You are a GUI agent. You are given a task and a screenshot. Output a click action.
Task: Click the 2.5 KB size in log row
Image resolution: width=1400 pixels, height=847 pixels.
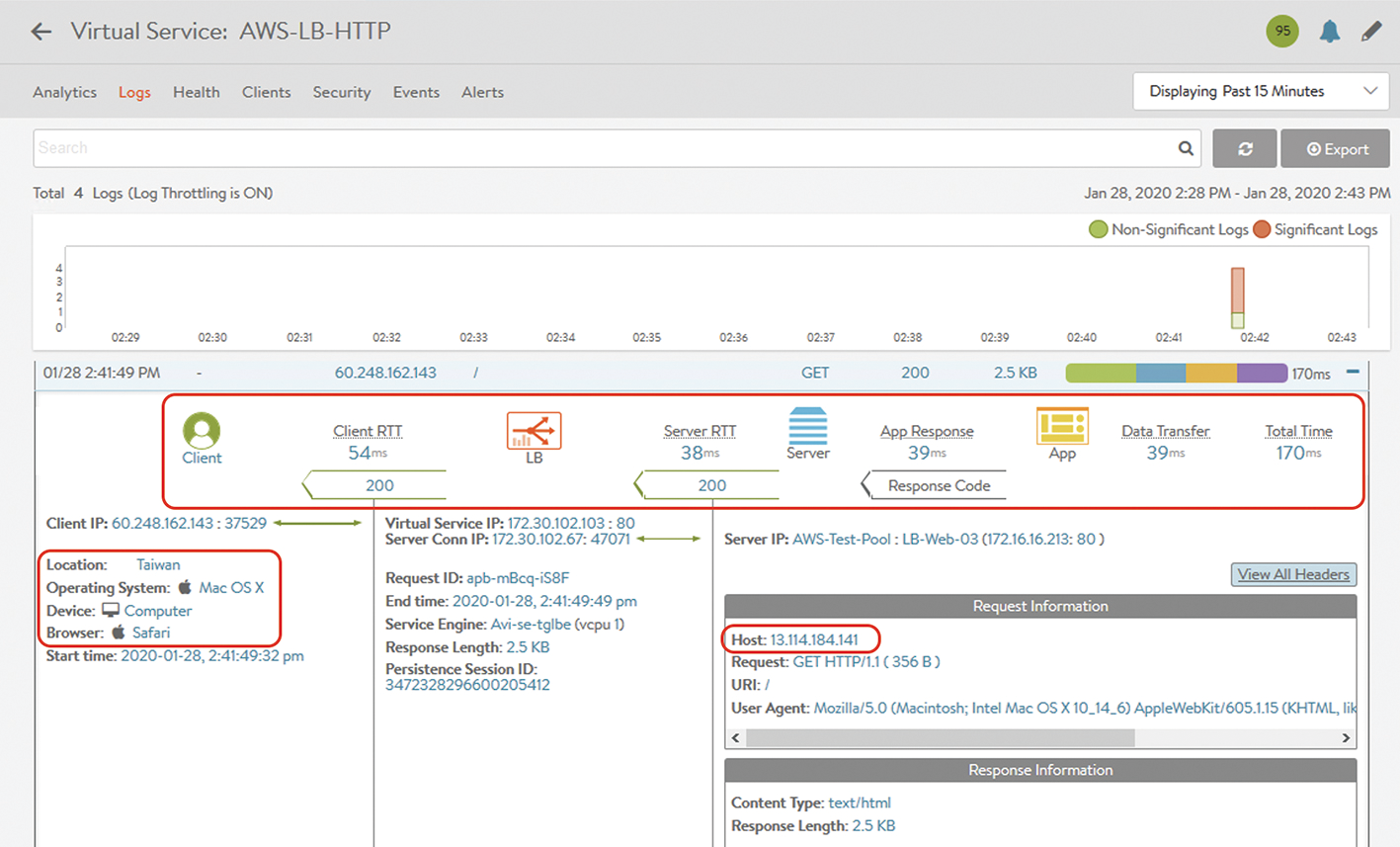click(1016, 373)
